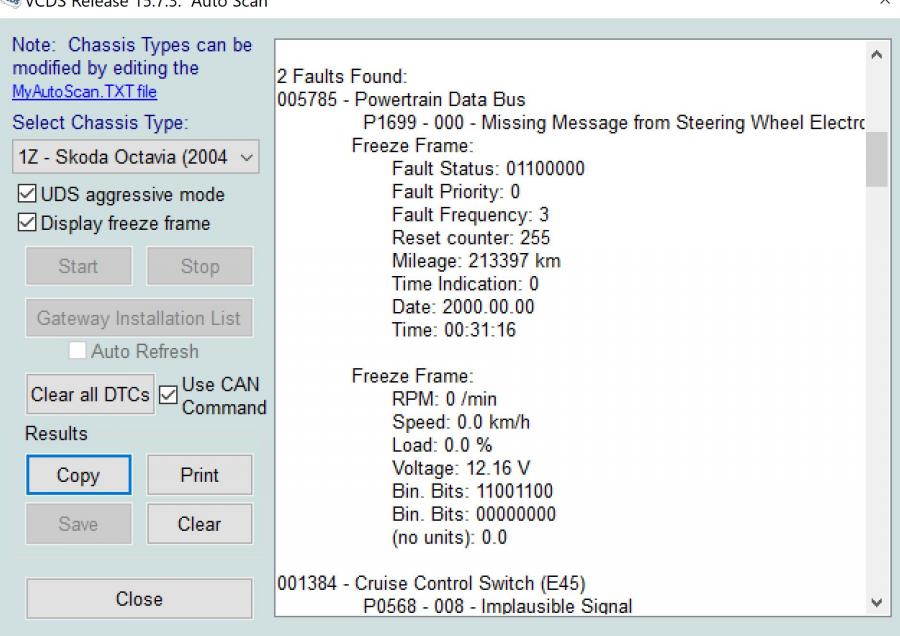Open the Gateway Installation List

tap(139, 318)
